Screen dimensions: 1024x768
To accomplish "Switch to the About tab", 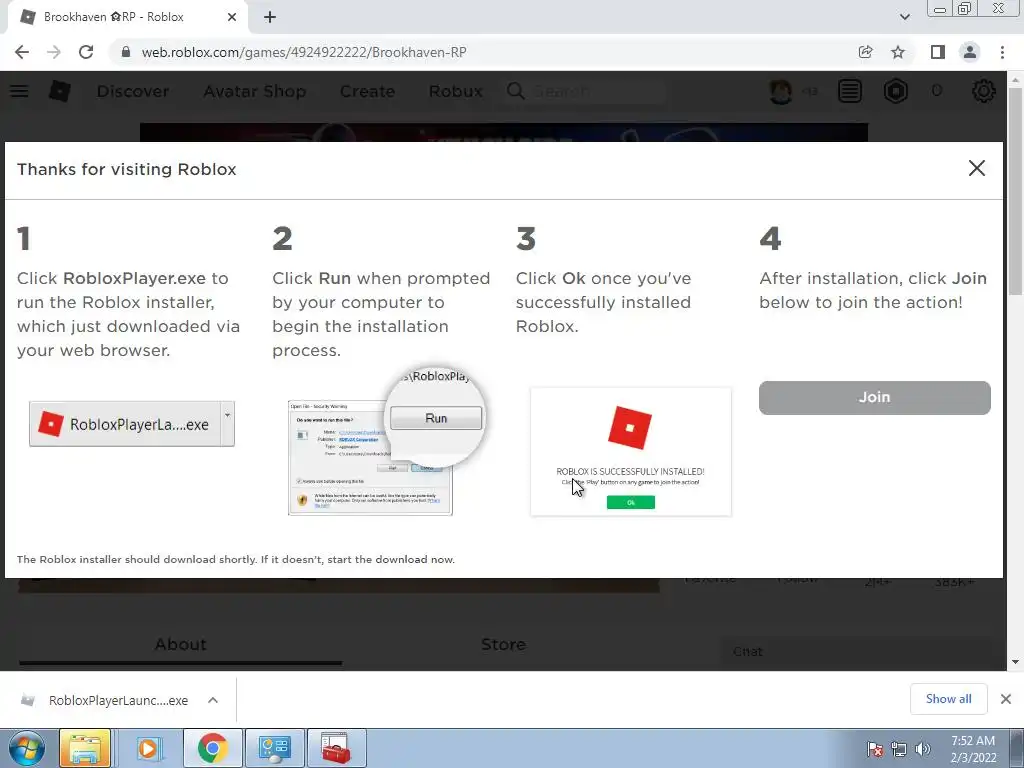I will click(180, 645).
